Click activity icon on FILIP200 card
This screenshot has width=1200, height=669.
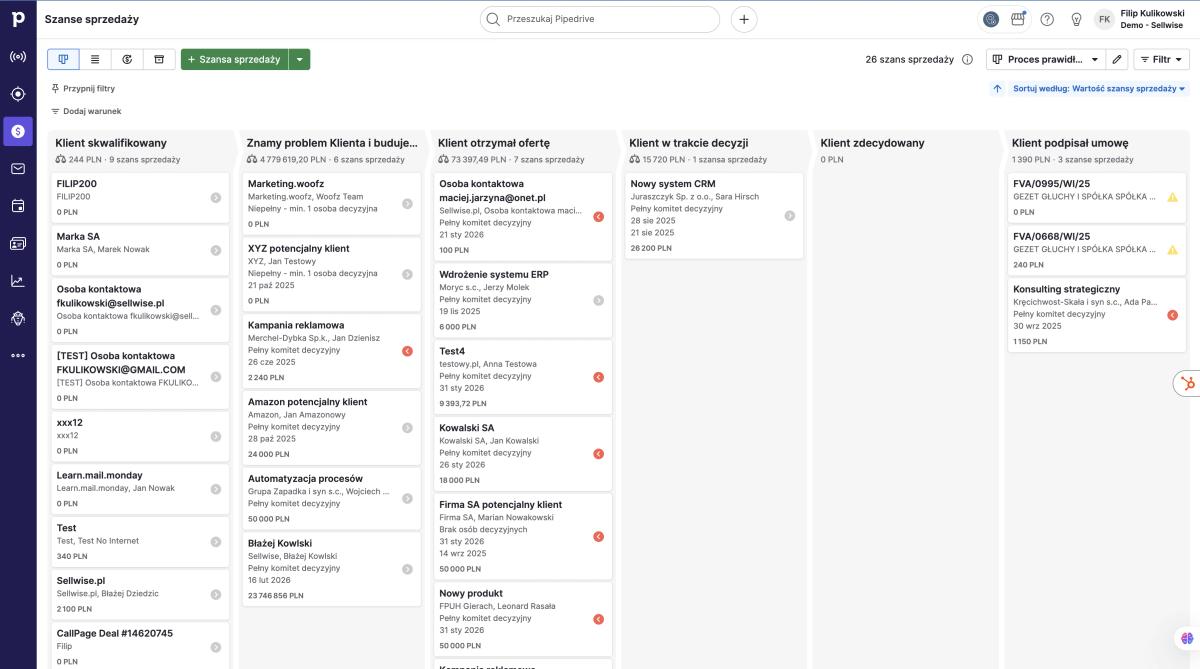click(x=216, y=198)
